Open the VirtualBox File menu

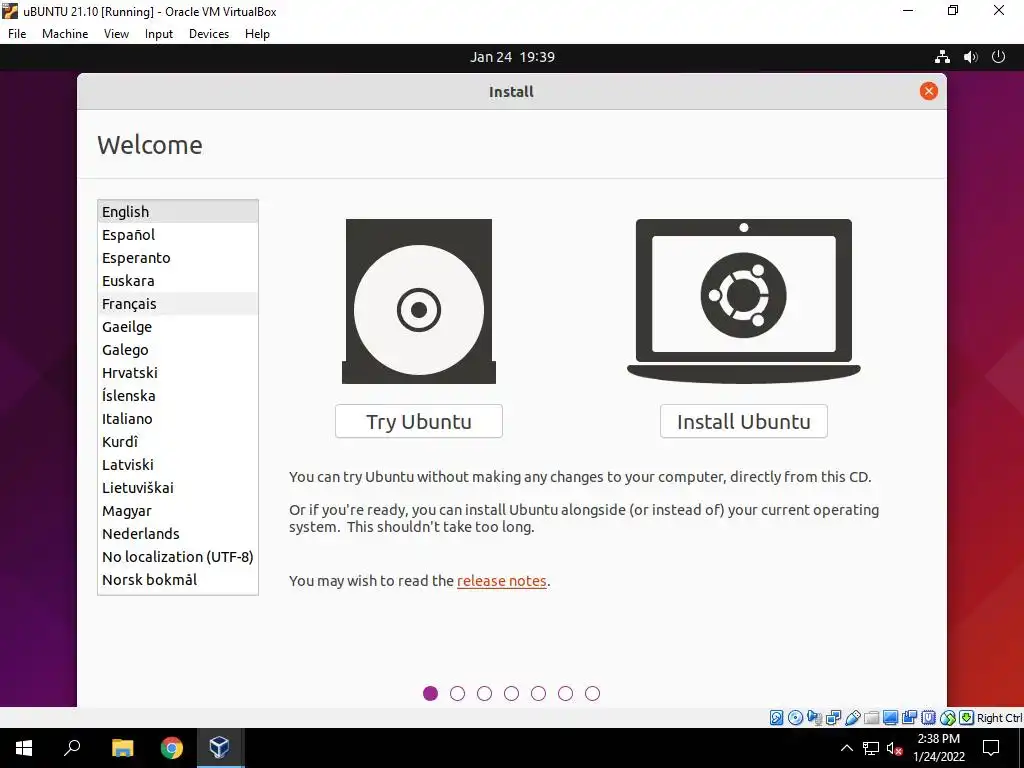point(17,34)
